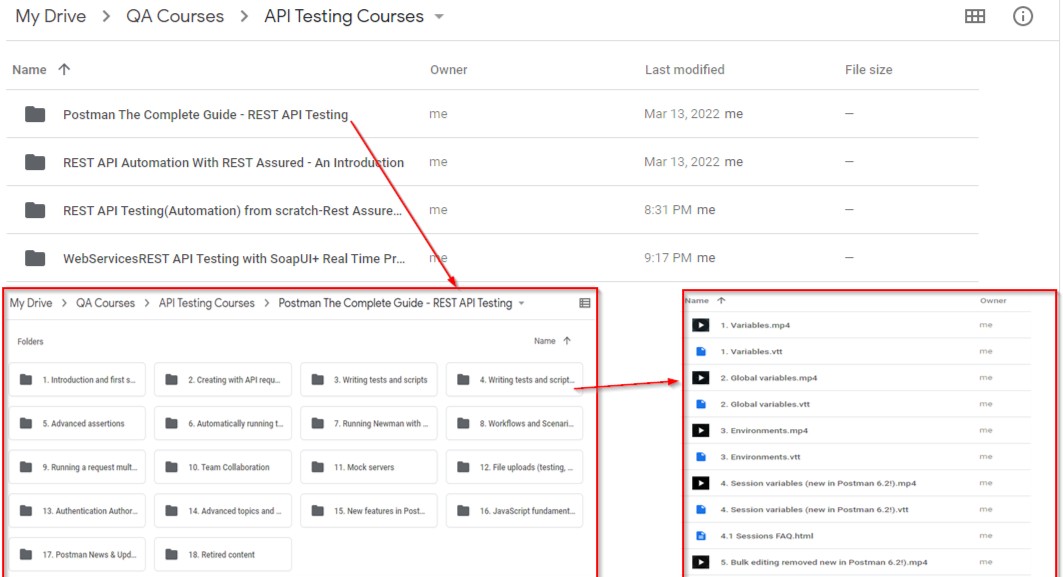The width and height of the screenshot is (1063, 577).
Task: Click document icon of 1. Variables.vtt
Action: [x=701, y=351]
